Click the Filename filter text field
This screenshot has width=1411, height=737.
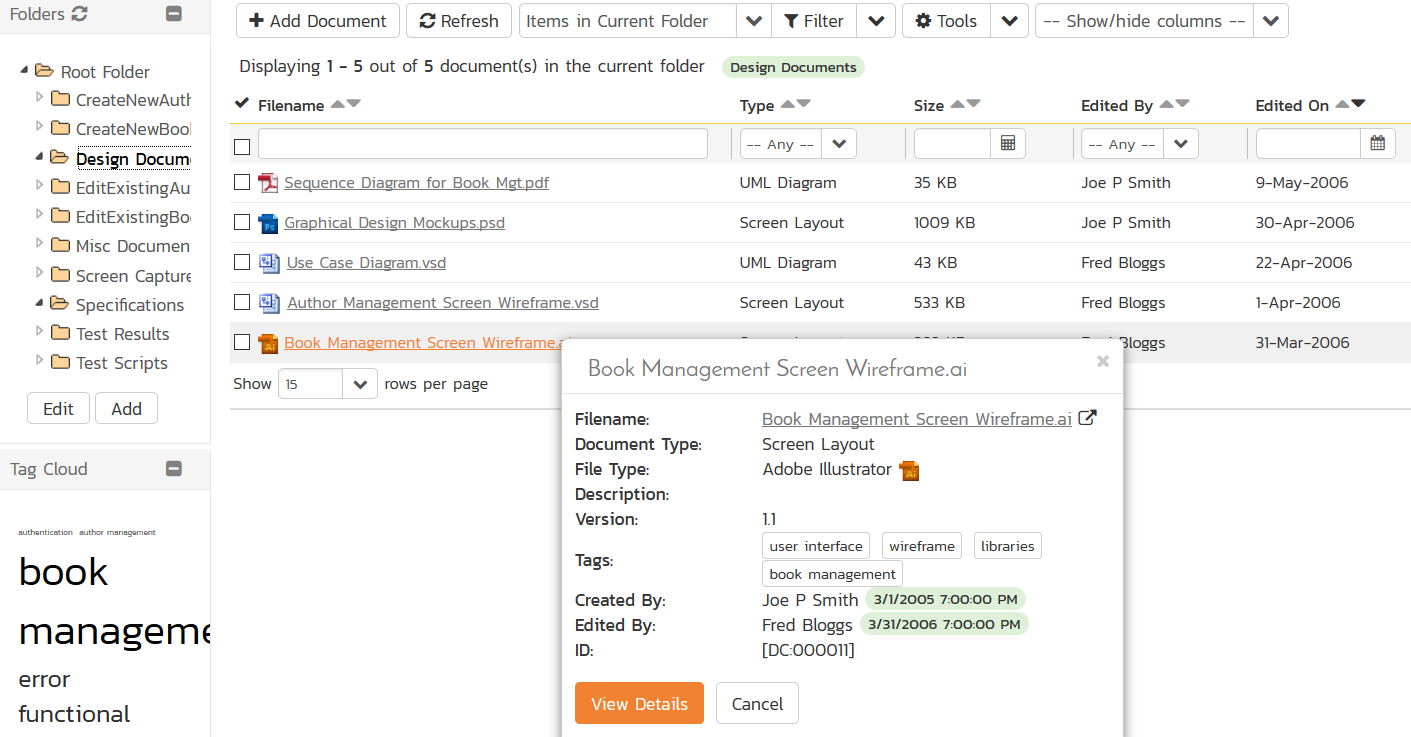click(482, 144)
